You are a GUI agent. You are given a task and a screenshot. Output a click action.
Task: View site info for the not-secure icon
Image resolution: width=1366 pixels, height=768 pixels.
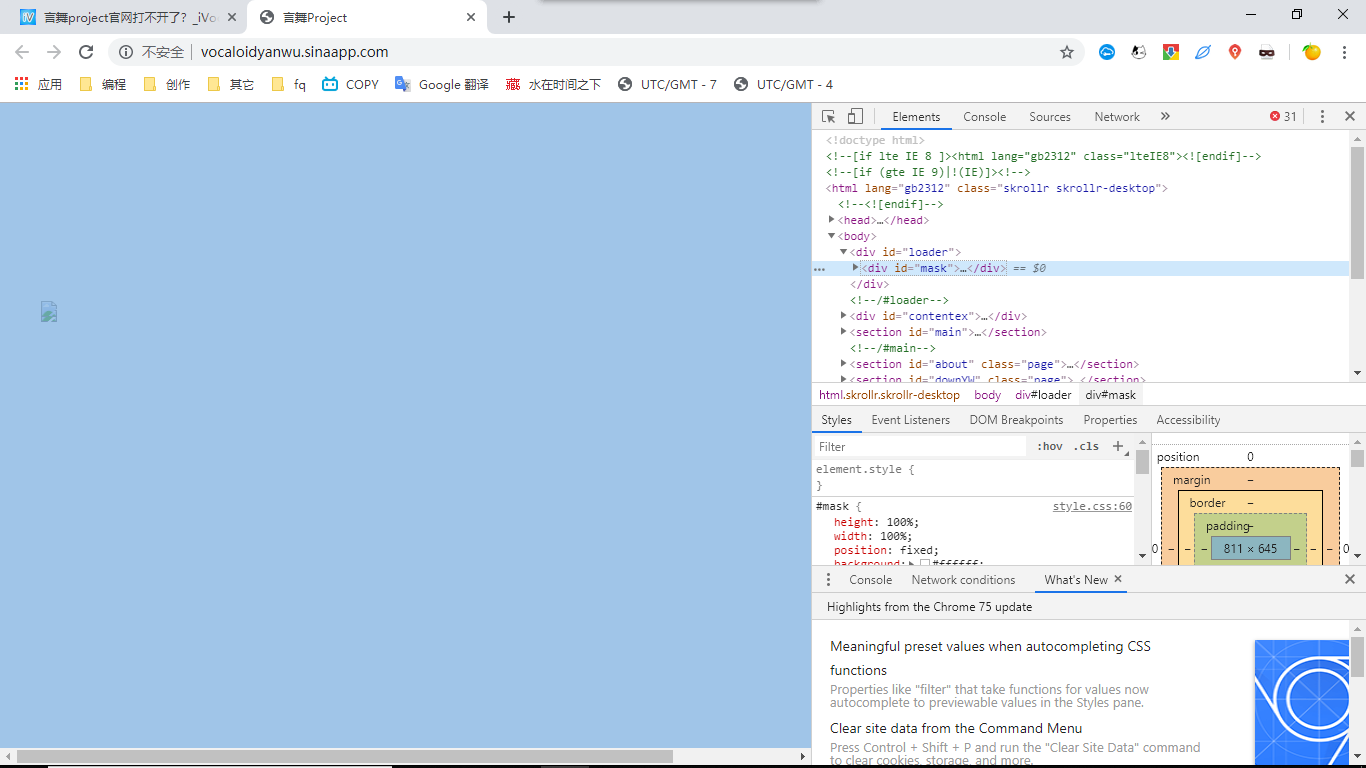pos(126,52)
